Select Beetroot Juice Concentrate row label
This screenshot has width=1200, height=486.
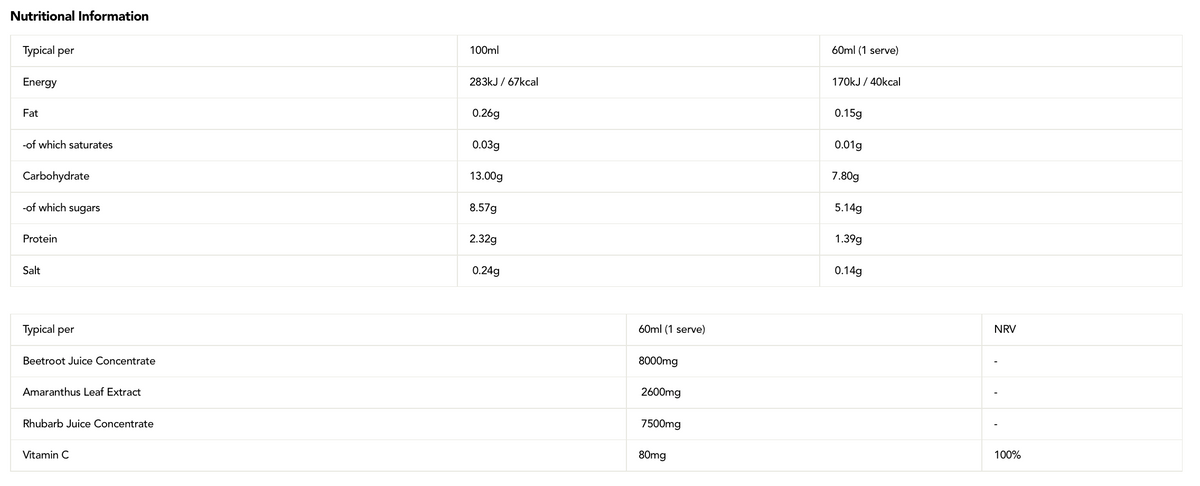89,360
